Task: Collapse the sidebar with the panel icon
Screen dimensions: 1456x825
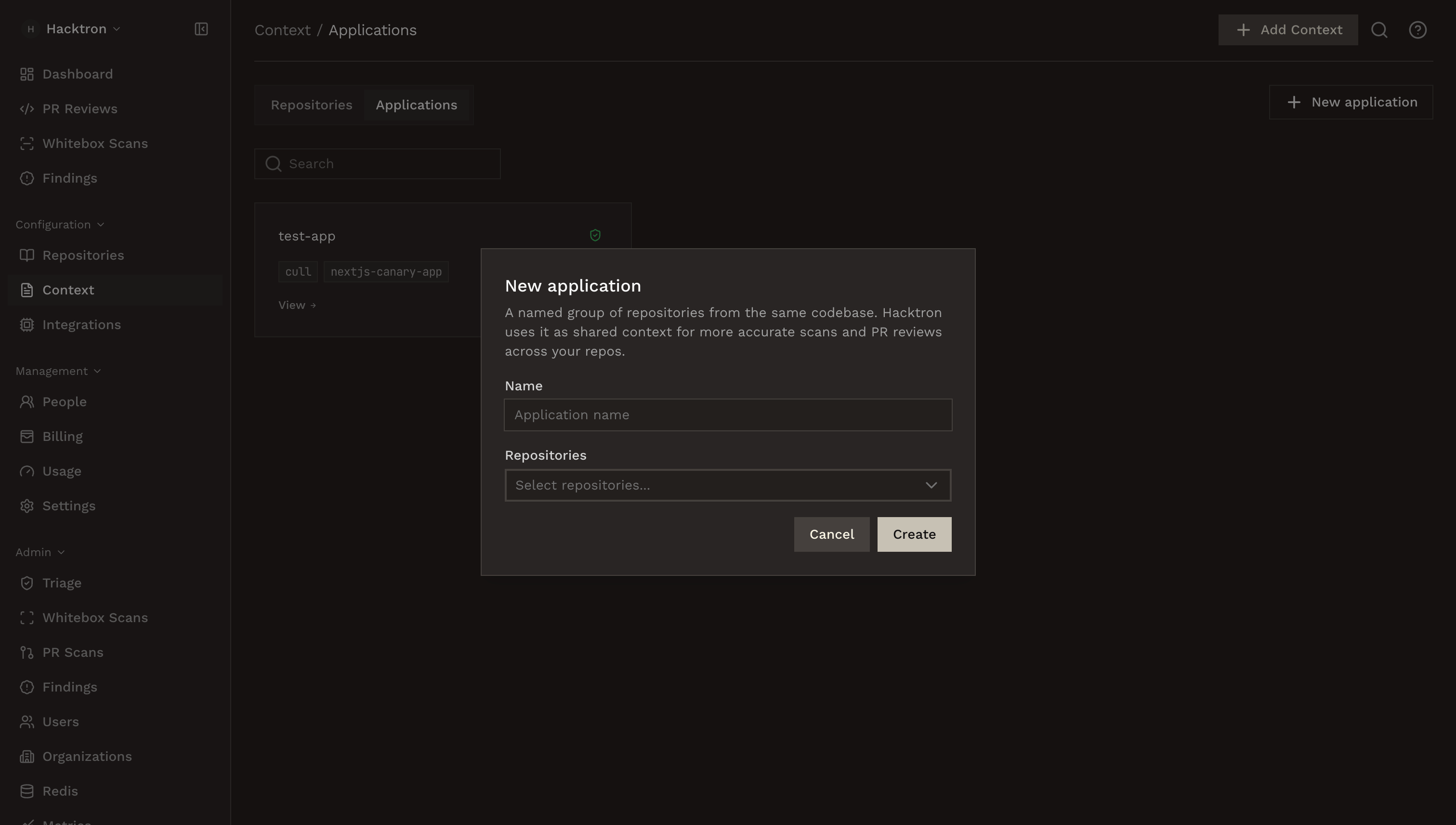Action: point(201,29)
